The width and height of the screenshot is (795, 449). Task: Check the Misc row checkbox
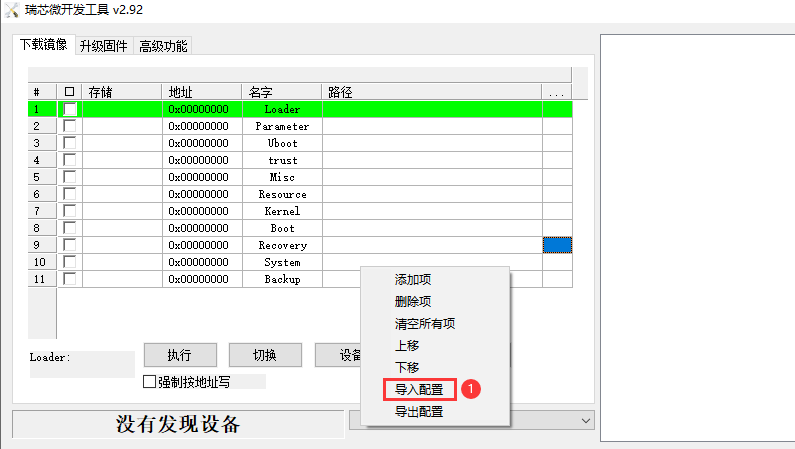click(x=69, y=177)
